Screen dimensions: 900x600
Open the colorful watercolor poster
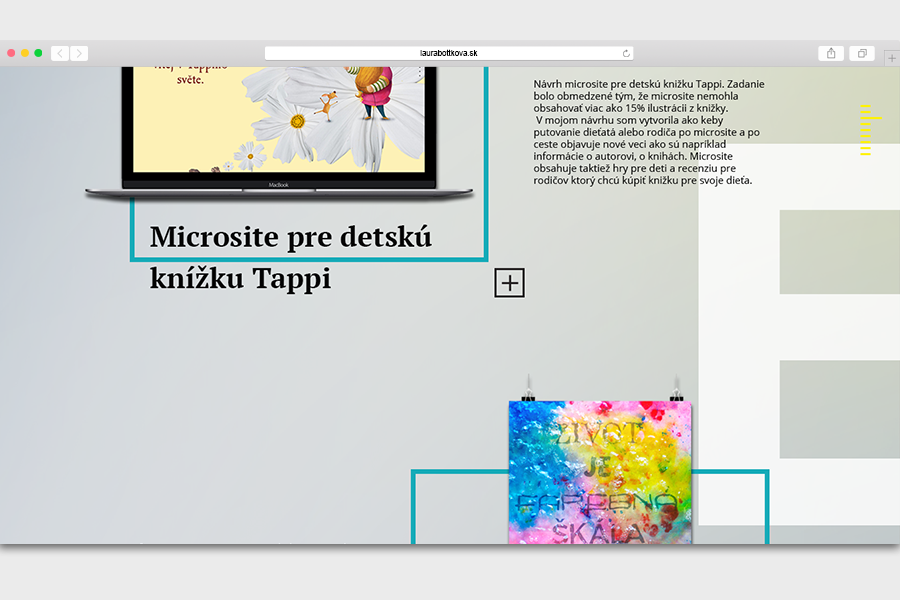(x=600, y=472)
